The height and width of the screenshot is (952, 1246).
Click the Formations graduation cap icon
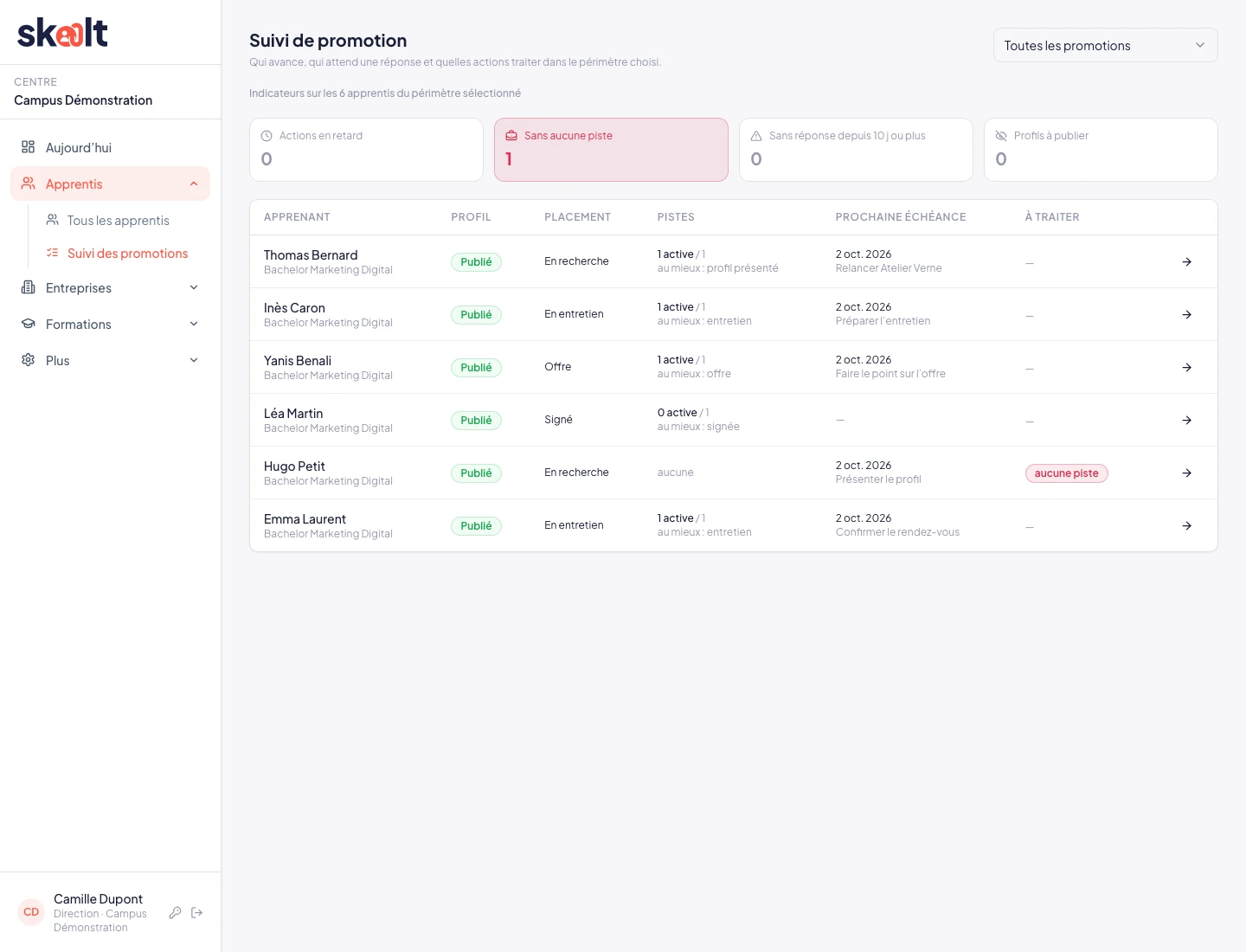pyautogui.click(x=29, y=324)
